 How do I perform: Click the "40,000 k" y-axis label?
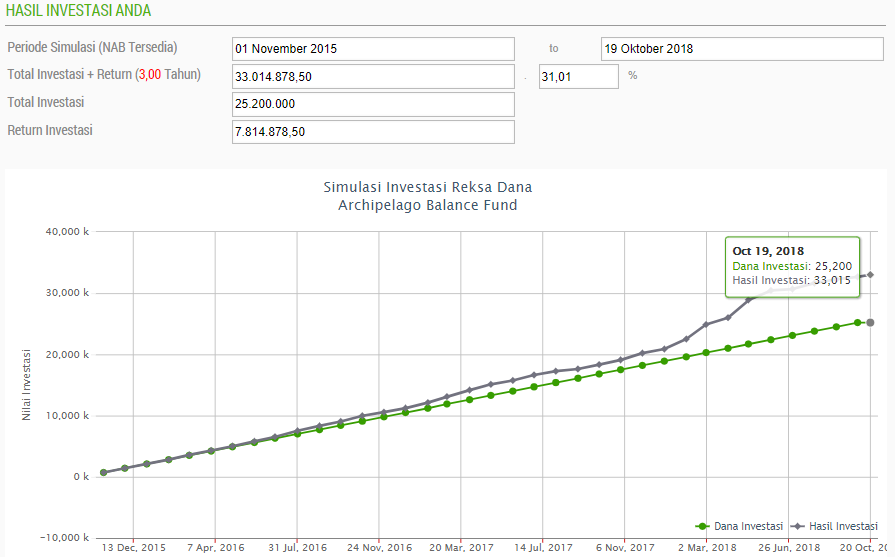point(69,232)
